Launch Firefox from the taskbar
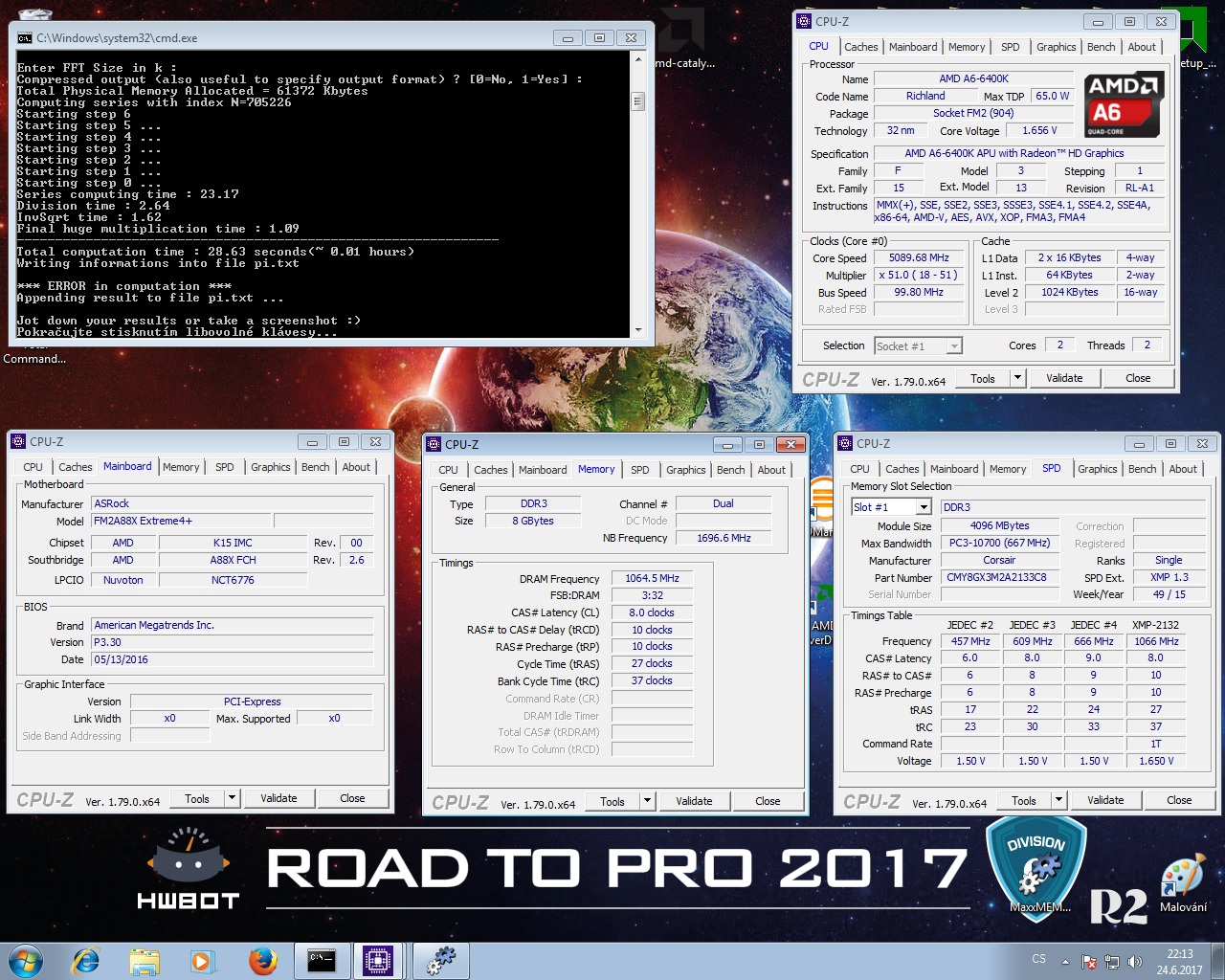The height and width of the screenshot is (980, 1225). (262, 960)
